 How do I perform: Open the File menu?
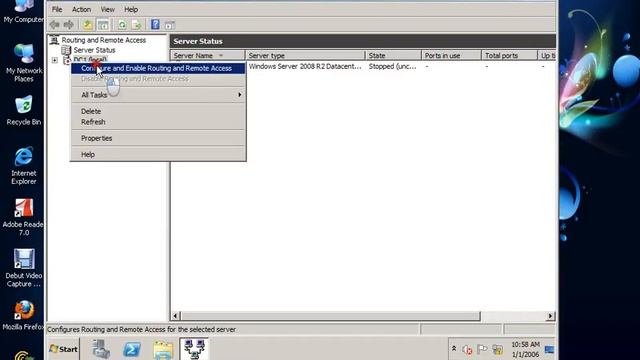pyautogui.click(x=57, y=9)
